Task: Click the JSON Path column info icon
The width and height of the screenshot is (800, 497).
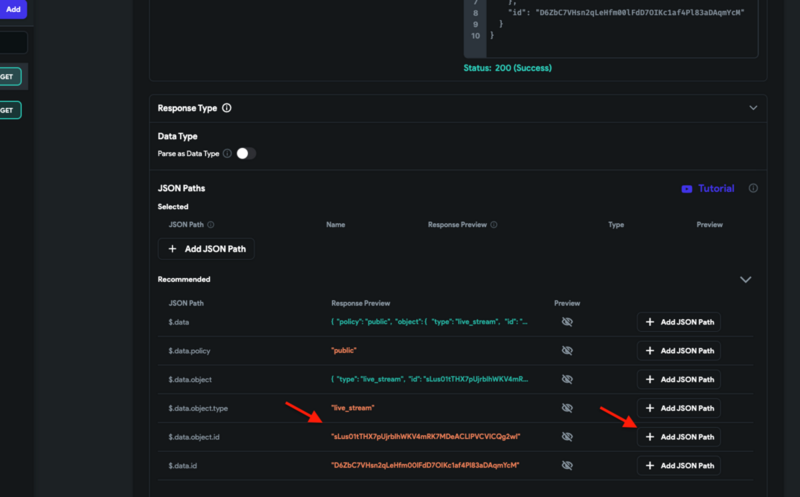Action: tap(210, 225)
